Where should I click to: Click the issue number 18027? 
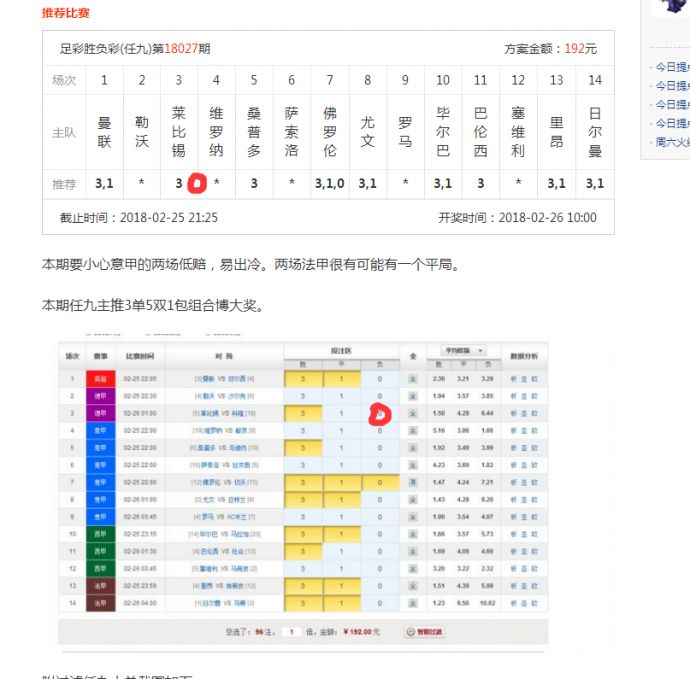181,48
